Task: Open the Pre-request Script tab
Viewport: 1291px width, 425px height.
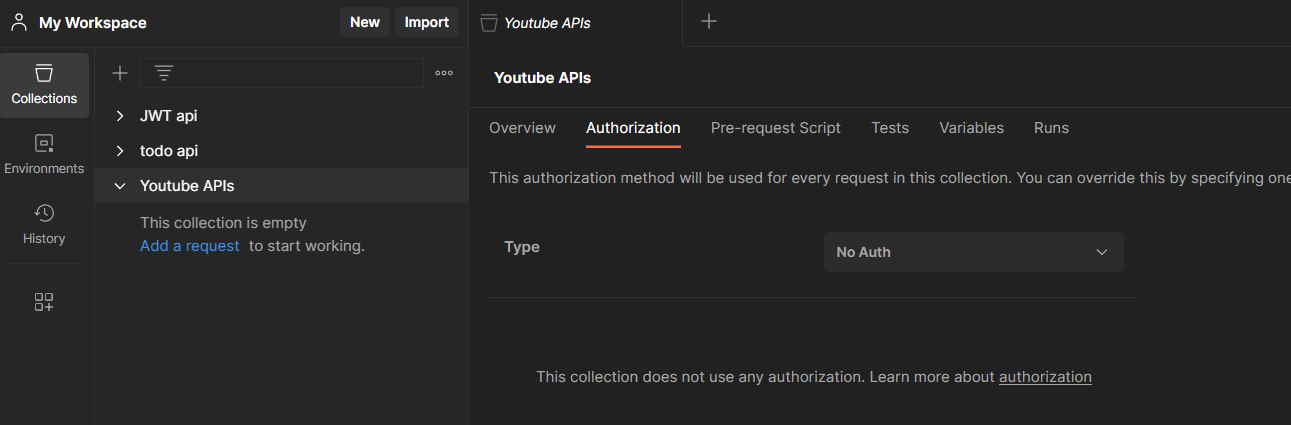Action: click(776, 128)
